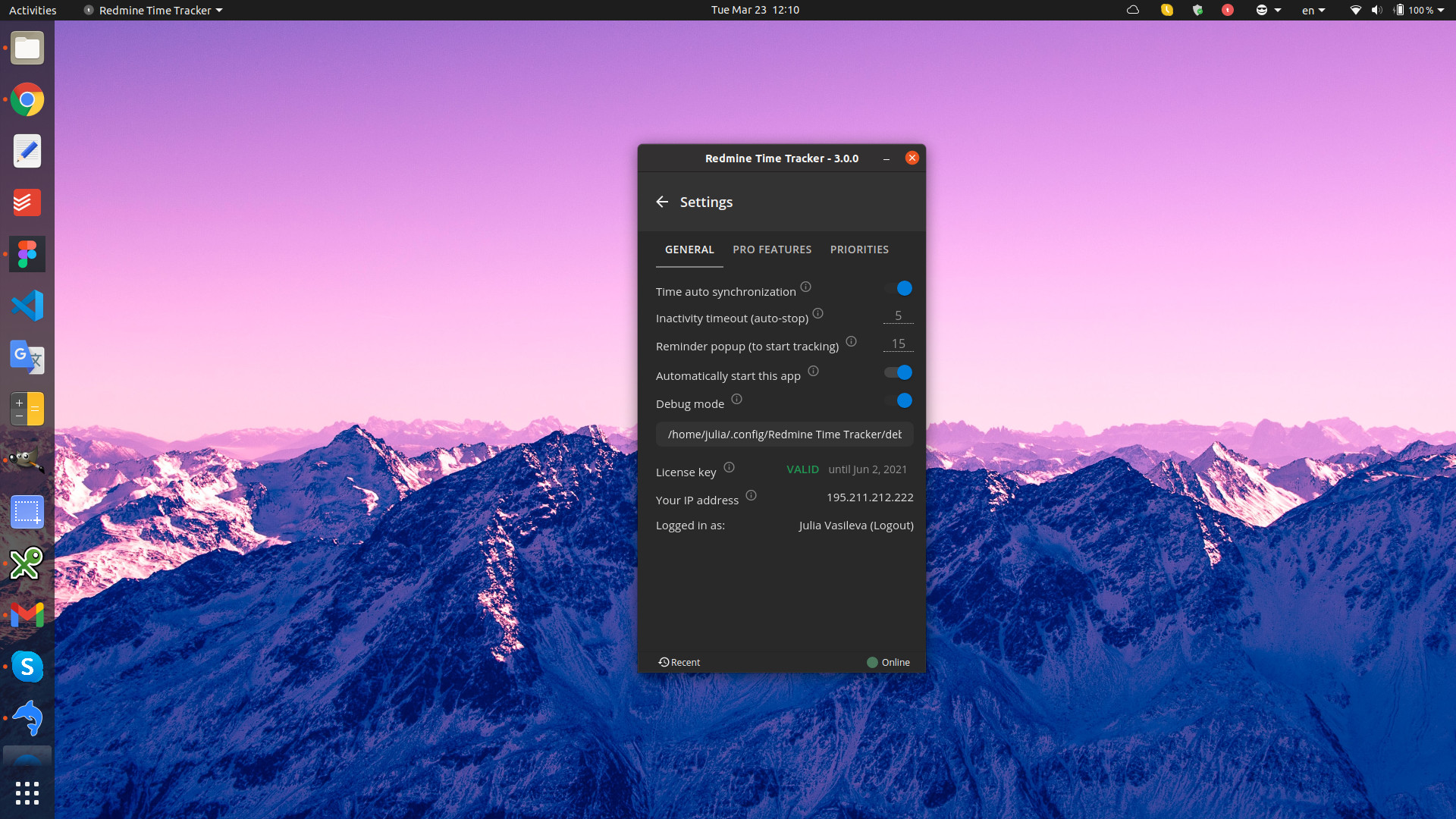Expand the face icon tray dropdown
Viewport: 1456px width, 819px height.
click(1268, 10)
